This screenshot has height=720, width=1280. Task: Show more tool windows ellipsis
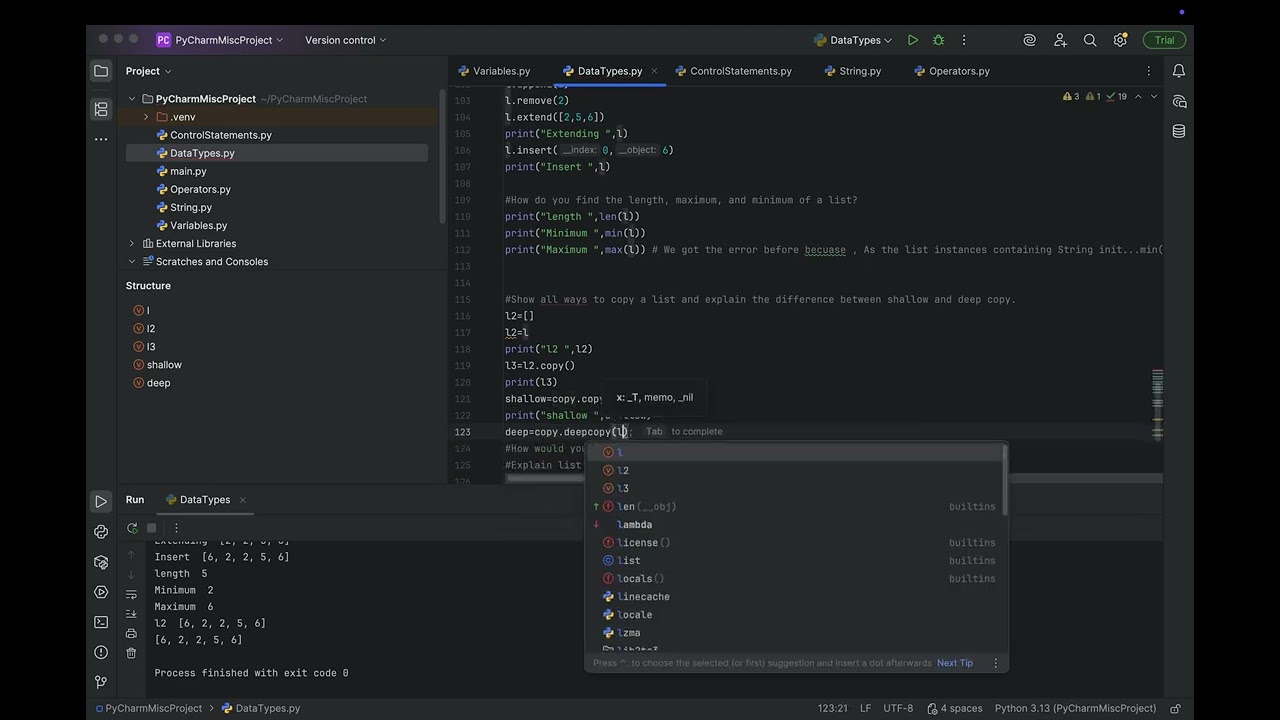101,139
